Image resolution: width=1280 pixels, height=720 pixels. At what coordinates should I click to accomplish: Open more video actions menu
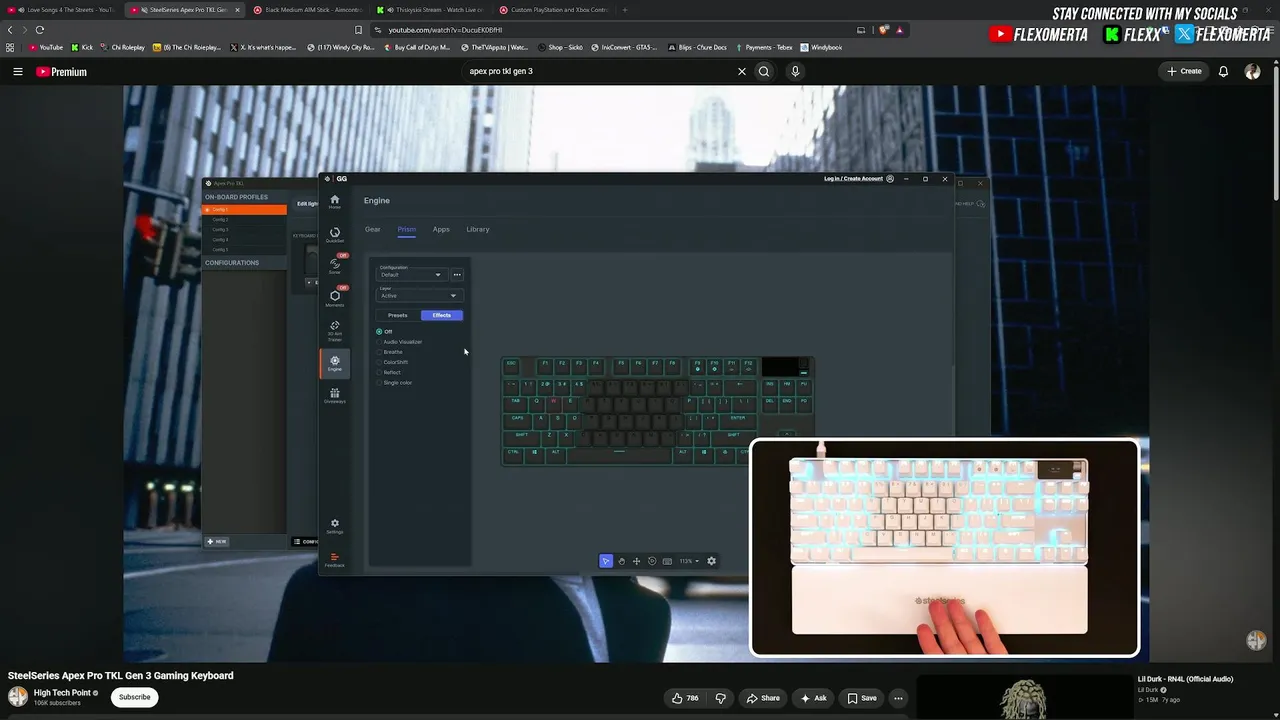click(898, 698)
